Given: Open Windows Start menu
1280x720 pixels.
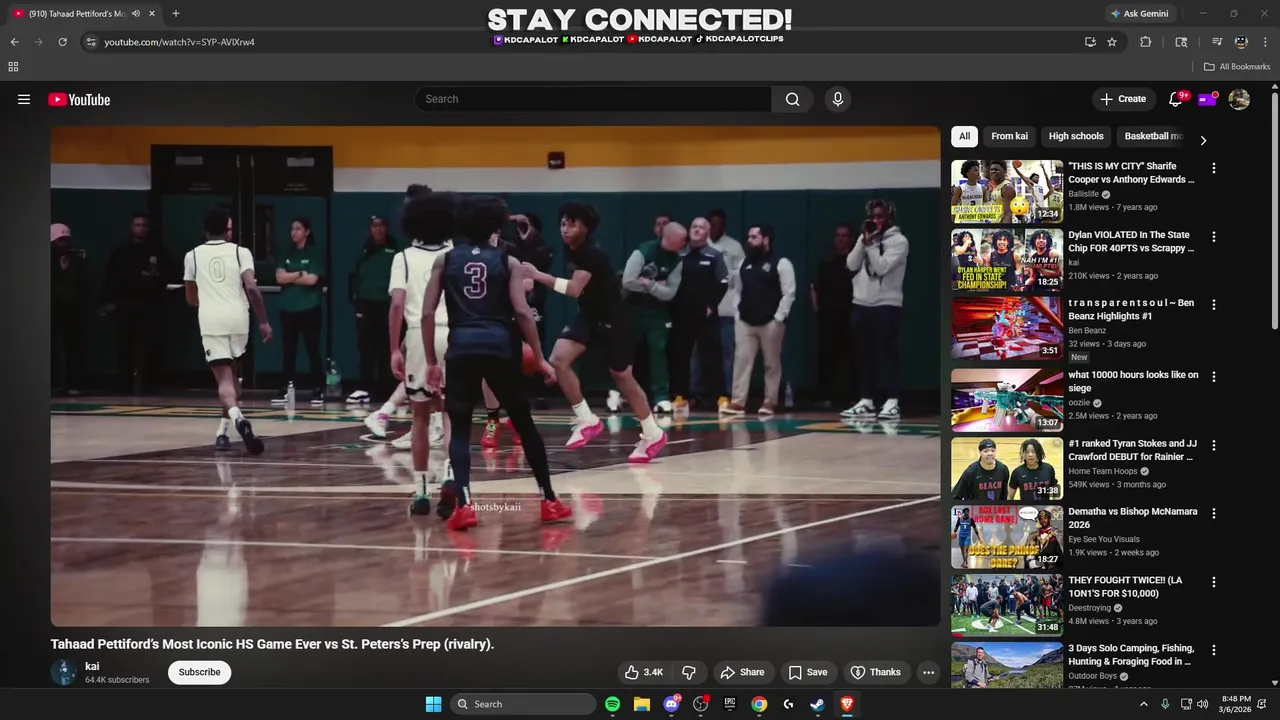Looking at the screenshot, I should 433,704.
